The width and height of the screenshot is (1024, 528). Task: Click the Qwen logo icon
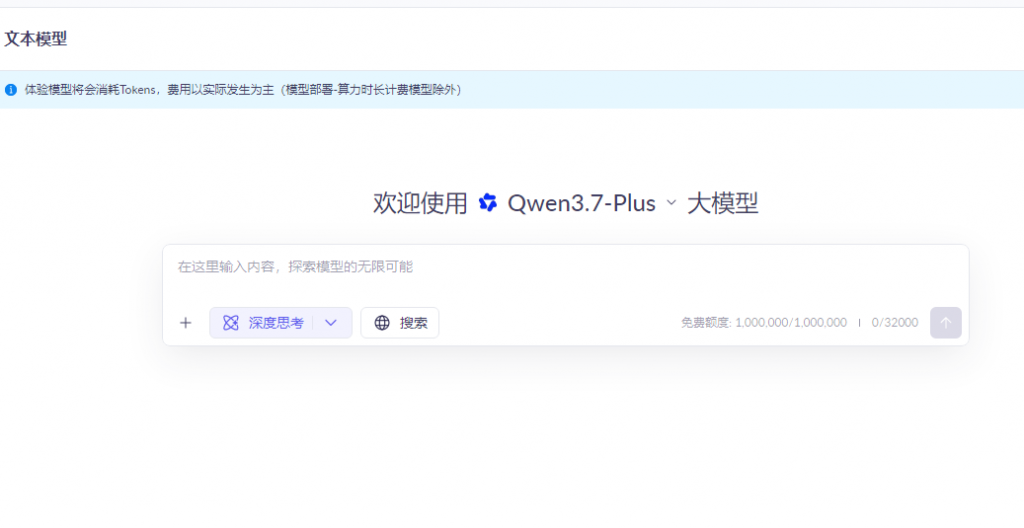click(488, 203)
